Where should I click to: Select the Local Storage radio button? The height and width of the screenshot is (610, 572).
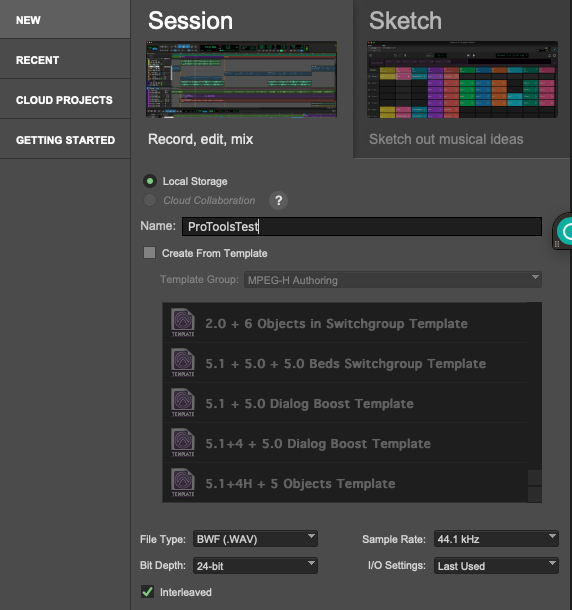150,181
